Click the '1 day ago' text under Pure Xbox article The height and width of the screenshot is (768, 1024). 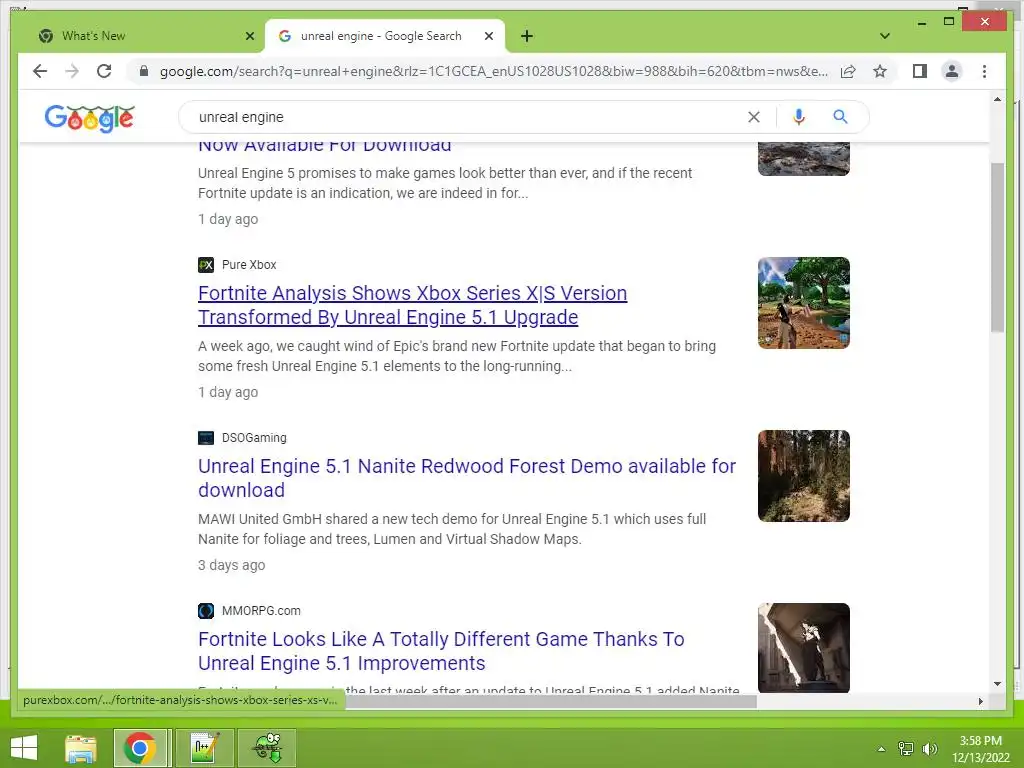[228, 392]
